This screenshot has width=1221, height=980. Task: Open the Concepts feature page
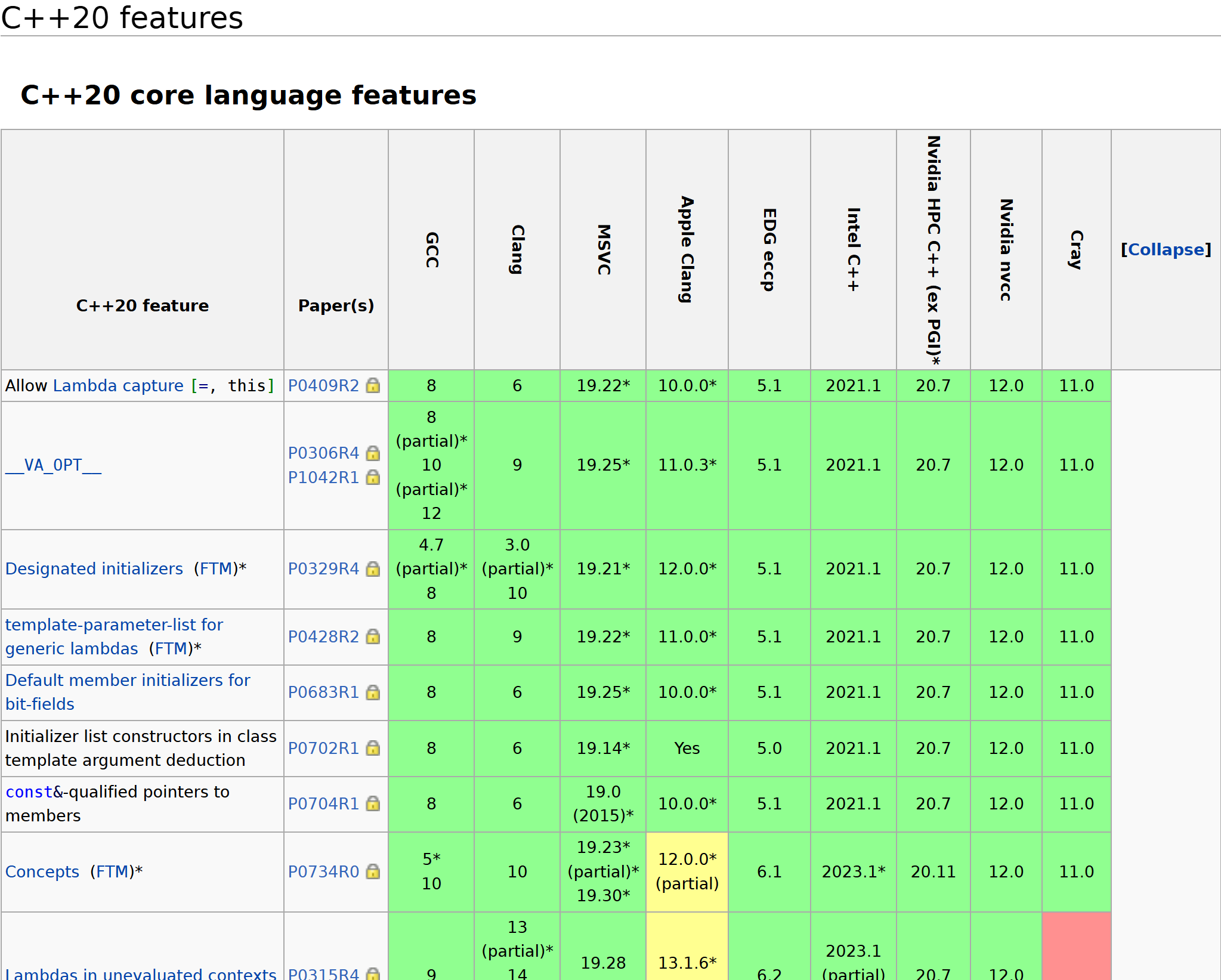42,871
